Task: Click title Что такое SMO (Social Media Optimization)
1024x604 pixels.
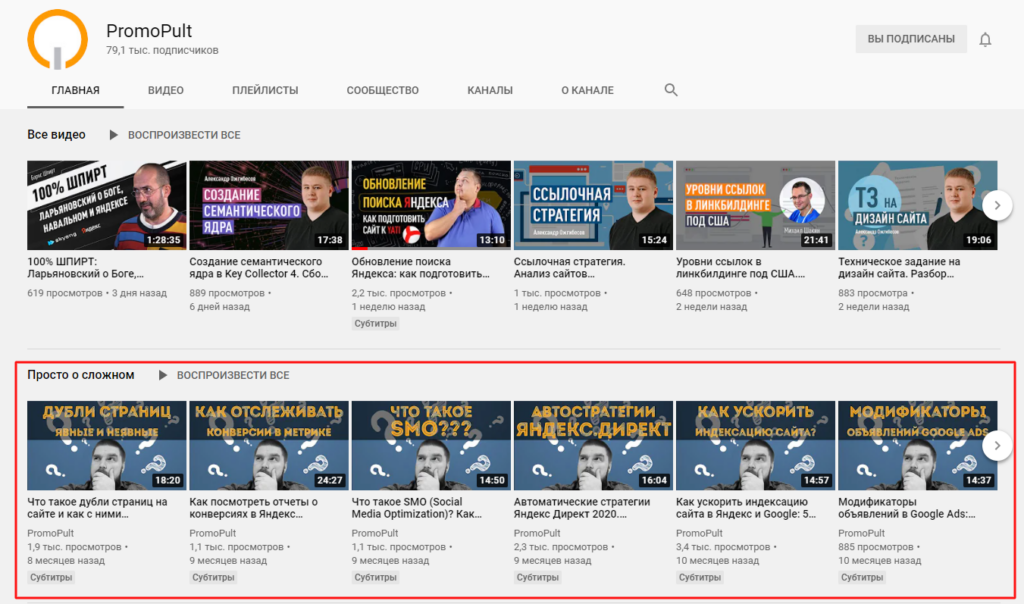Action: (417, 508)
